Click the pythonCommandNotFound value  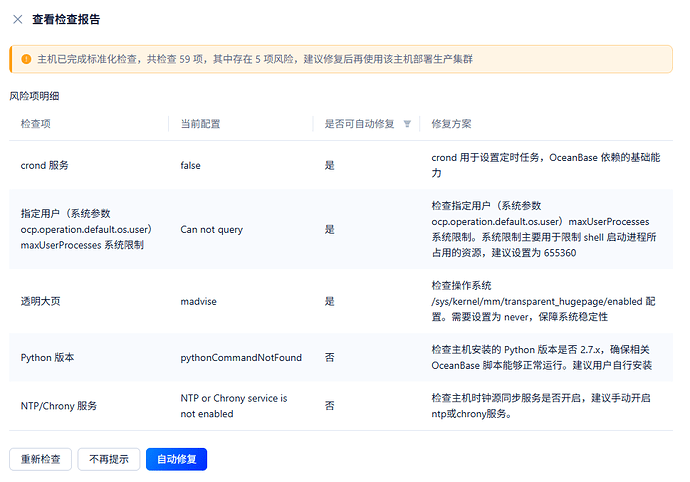(x=241, y=357)
